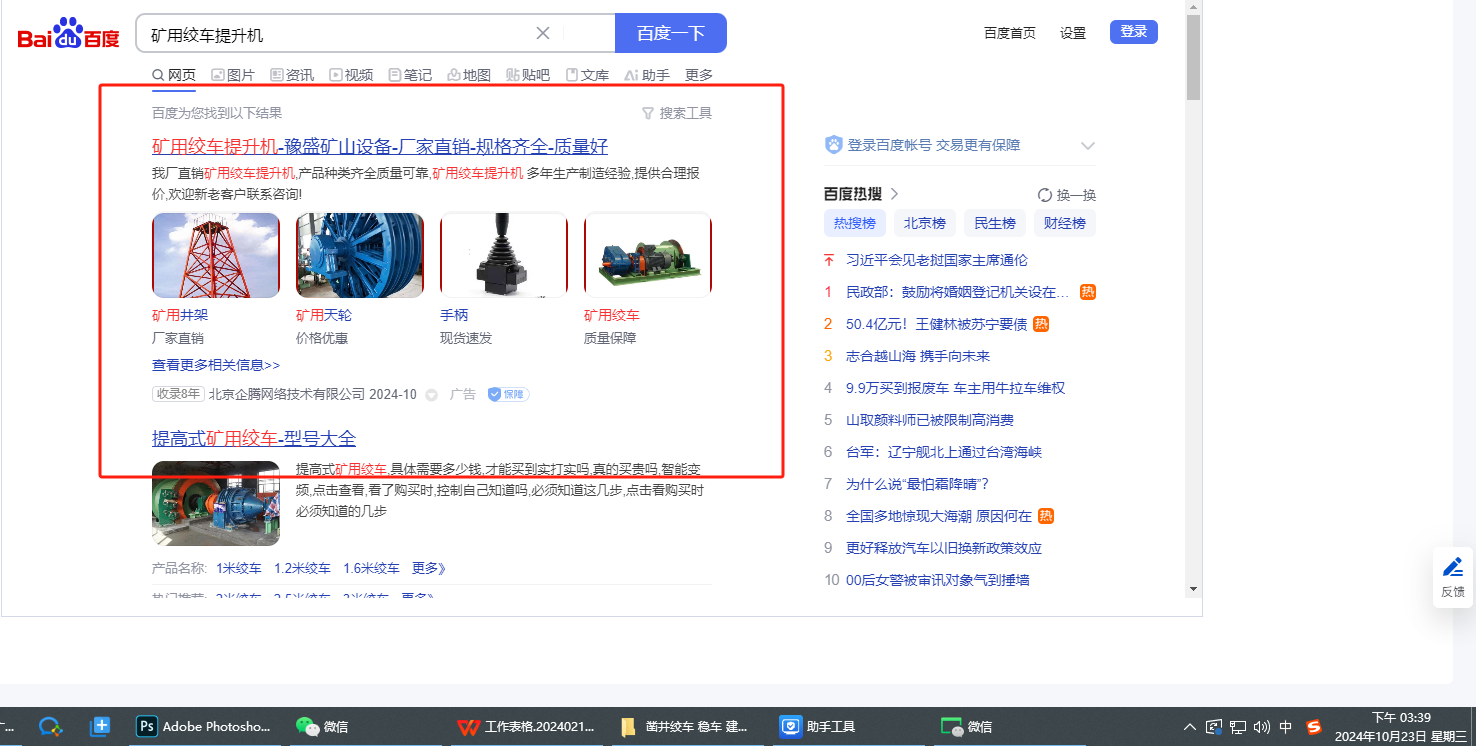Screen dimensions: 1476x746
Task: Open the 文库 tab
Action: (587, 75)
